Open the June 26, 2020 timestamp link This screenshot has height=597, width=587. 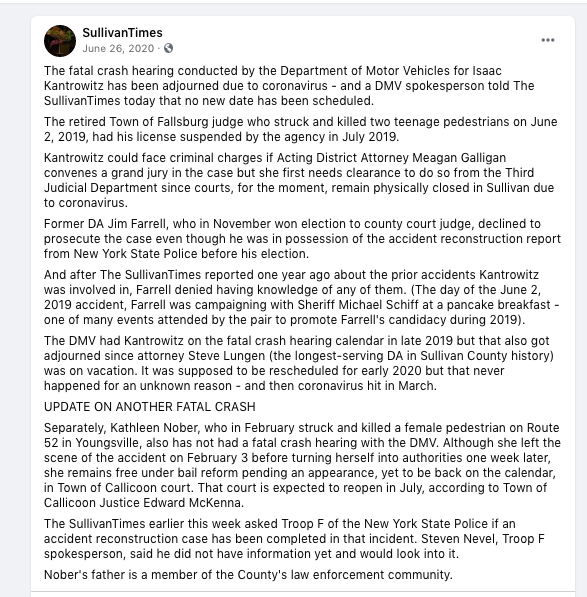point(118,49)
